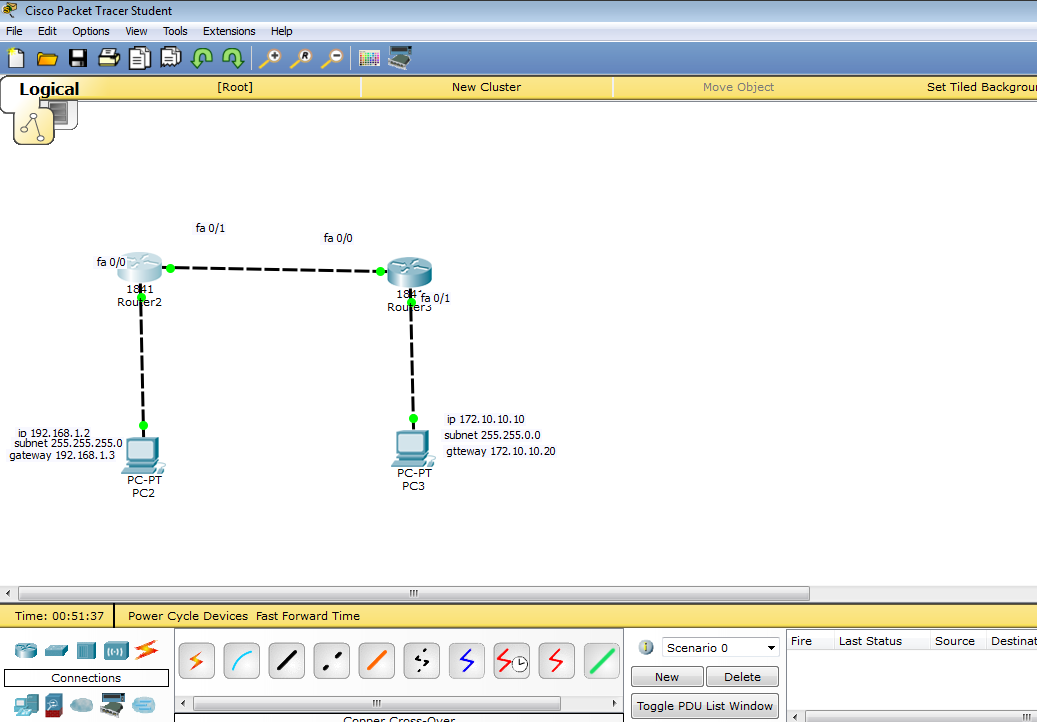Screen dimensions: 1037x722
Task: Choose the automatic connection type lightning tool
Action: (196, 661)
